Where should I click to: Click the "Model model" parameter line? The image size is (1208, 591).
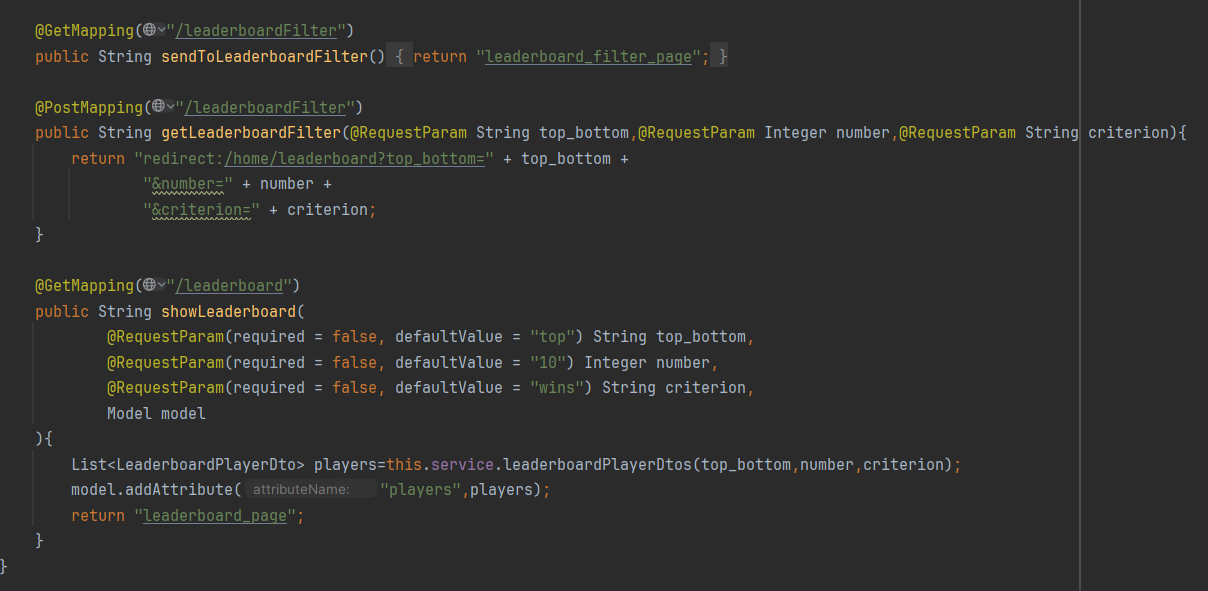coord(156,414)
